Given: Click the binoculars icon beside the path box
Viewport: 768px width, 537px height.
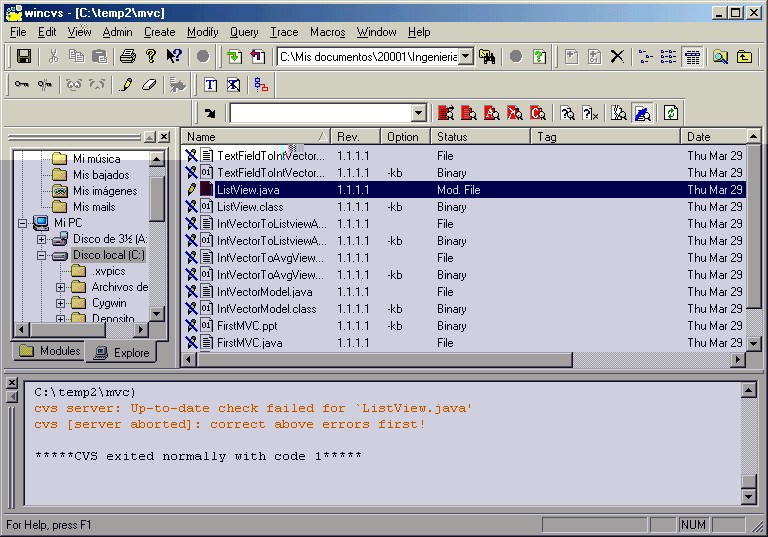Looking at the screenshot, I should [488, 57].
